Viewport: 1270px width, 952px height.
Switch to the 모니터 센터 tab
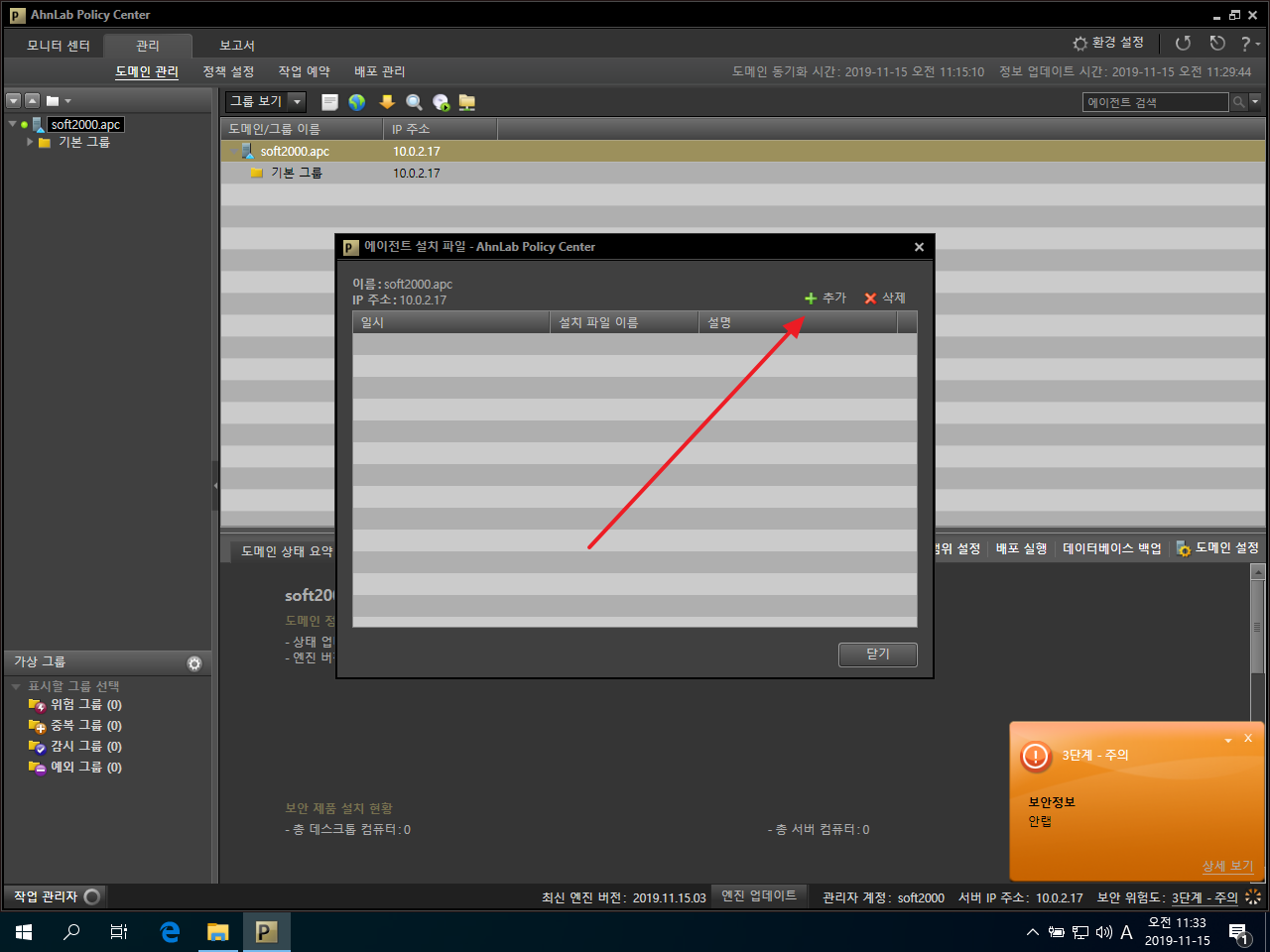pyautogui.click(x=59, y=46)
